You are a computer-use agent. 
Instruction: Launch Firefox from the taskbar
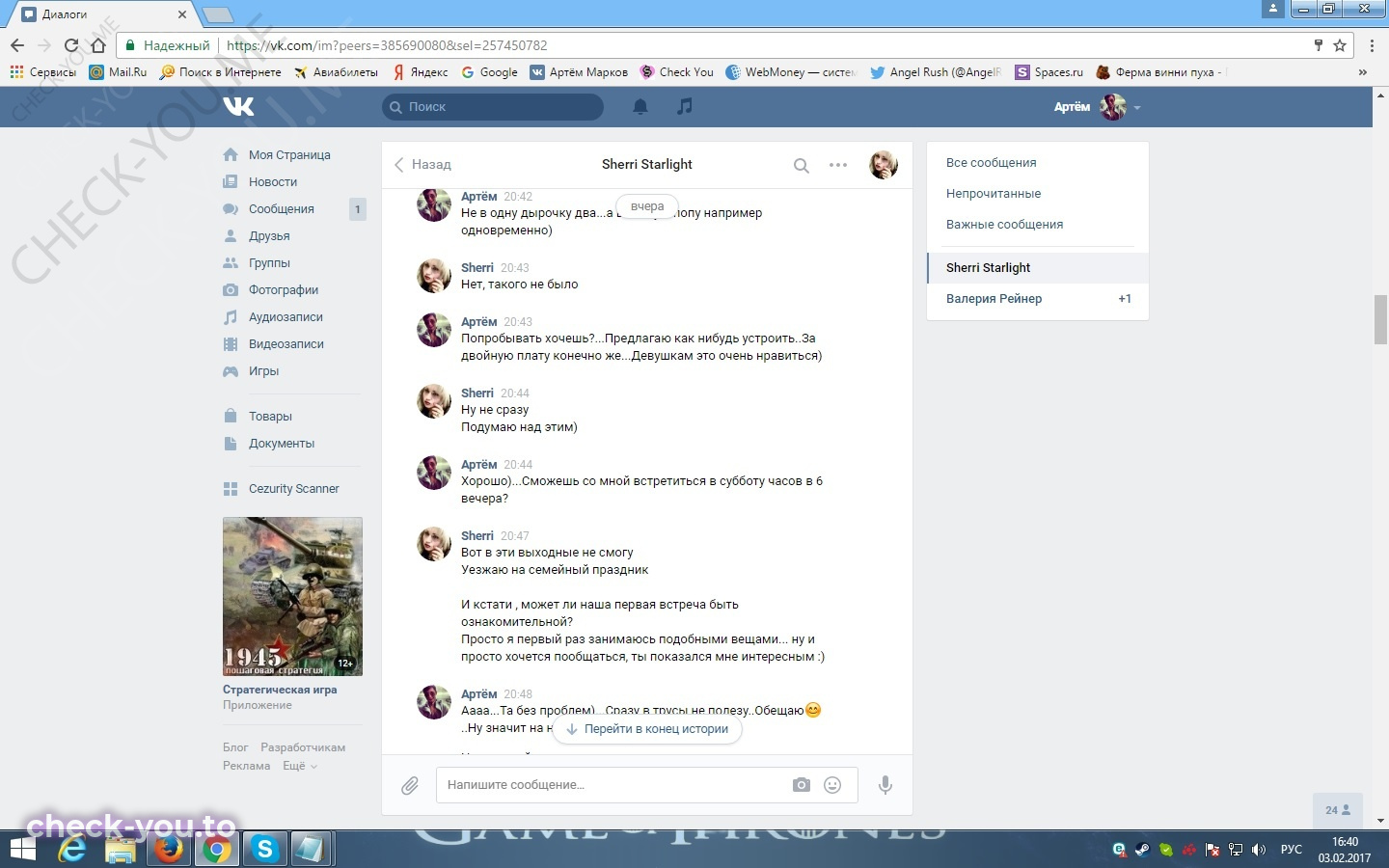169,850
